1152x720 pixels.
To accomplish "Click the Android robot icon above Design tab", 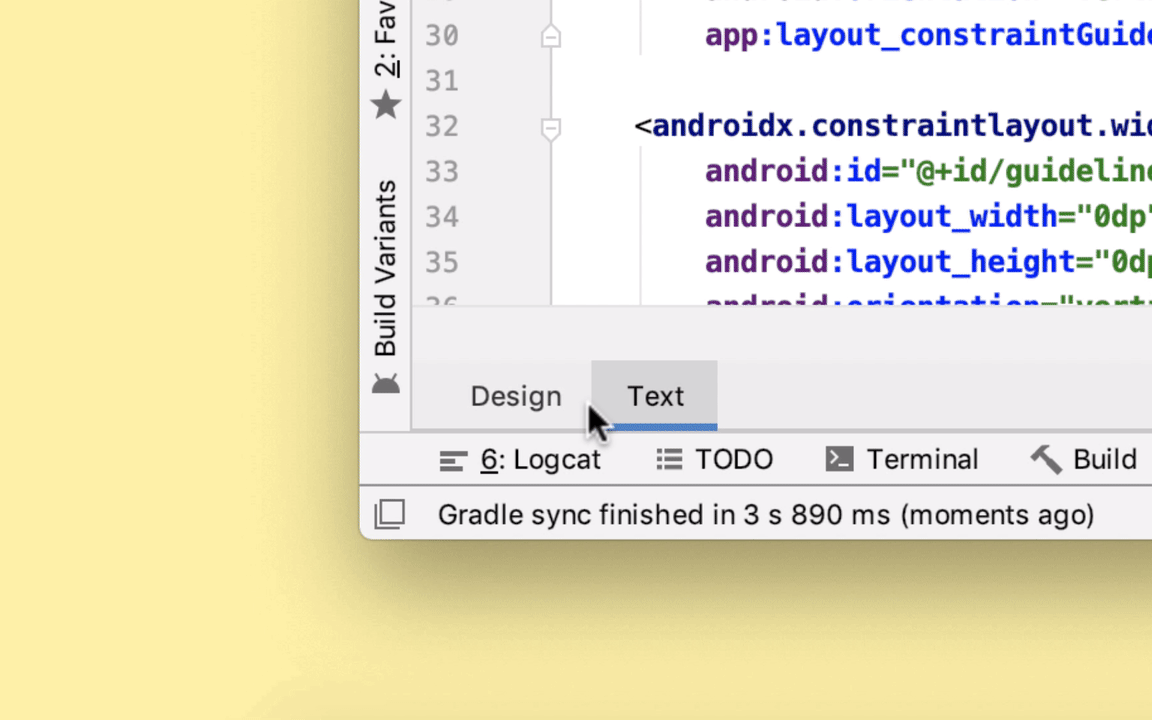I will point(386,383).
